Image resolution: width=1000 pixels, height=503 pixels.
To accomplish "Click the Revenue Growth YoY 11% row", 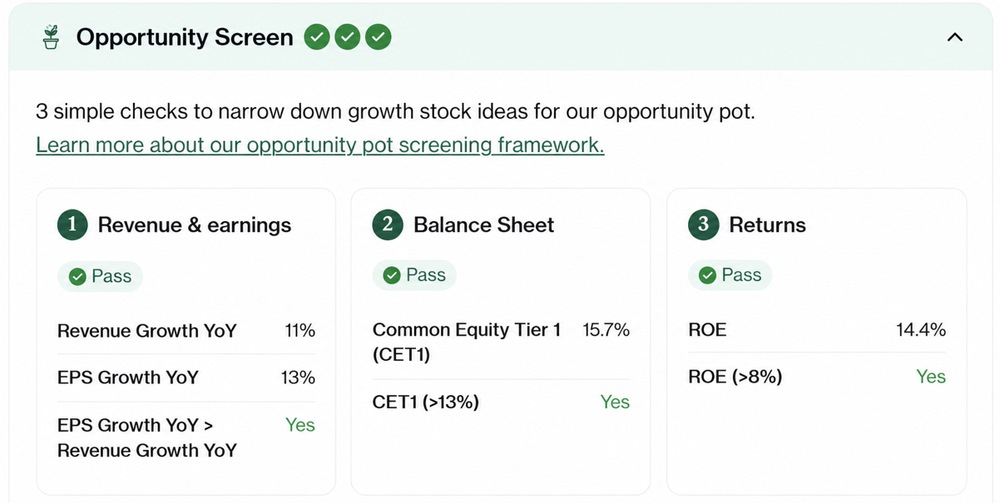I will [x=186, y=331].
